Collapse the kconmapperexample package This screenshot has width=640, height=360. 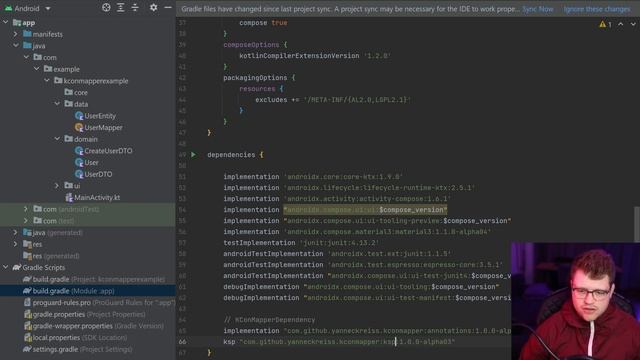(x=47, y=81)
